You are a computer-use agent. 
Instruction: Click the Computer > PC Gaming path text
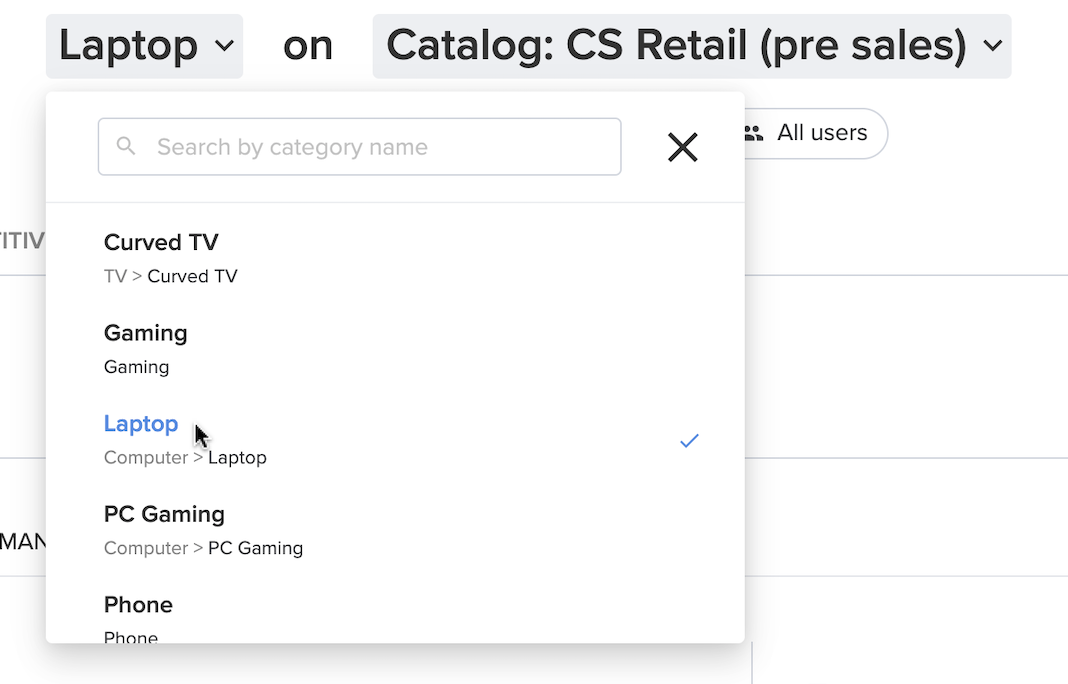tap(203, 548)
